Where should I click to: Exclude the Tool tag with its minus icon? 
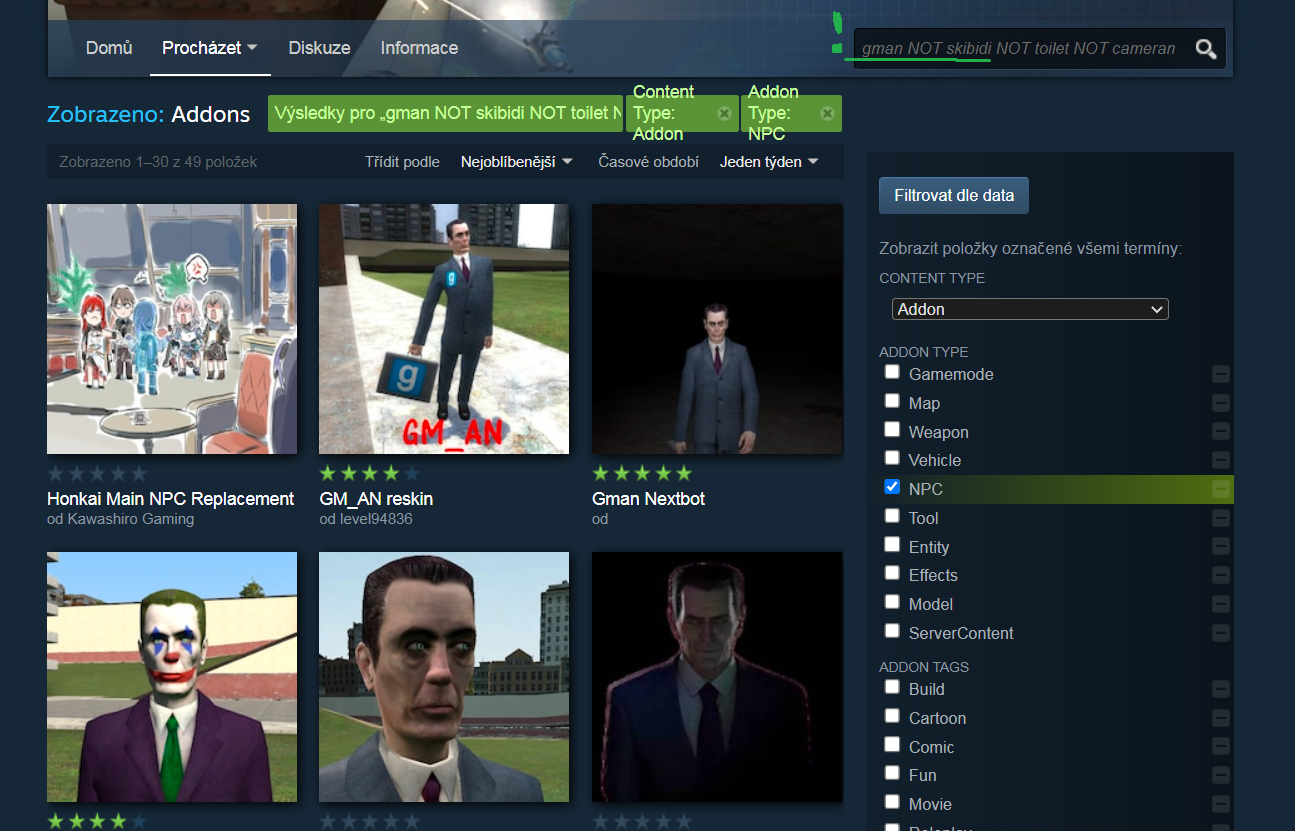[1221, 518]
